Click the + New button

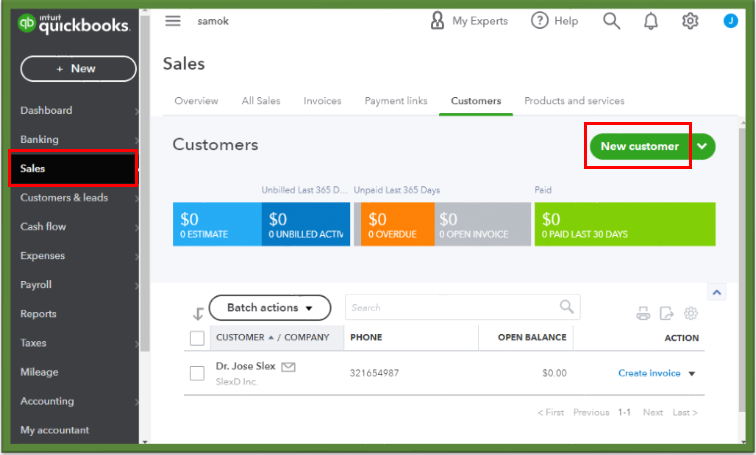78,68
